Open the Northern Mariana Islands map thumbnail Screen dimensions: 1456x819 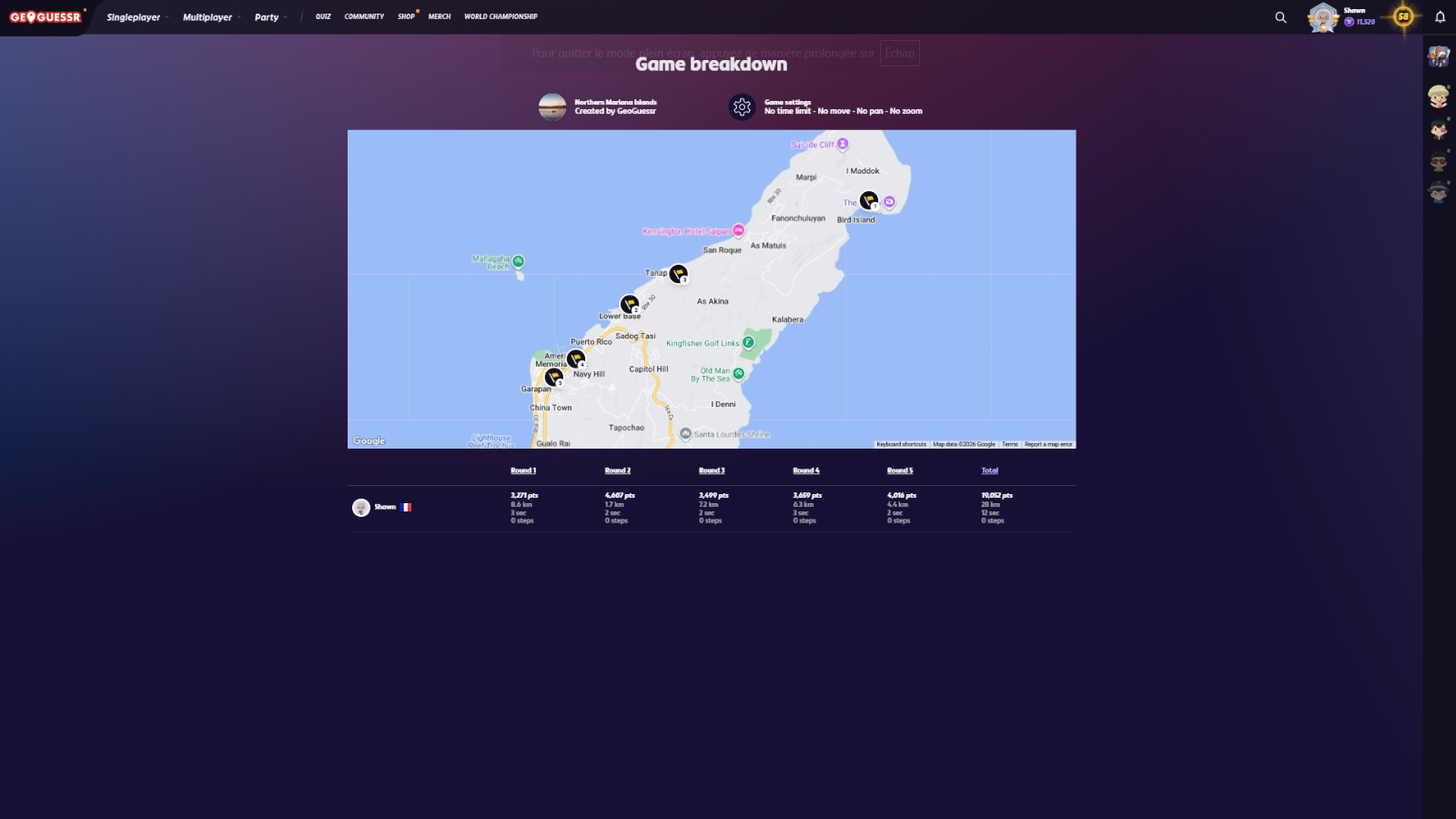552,107
